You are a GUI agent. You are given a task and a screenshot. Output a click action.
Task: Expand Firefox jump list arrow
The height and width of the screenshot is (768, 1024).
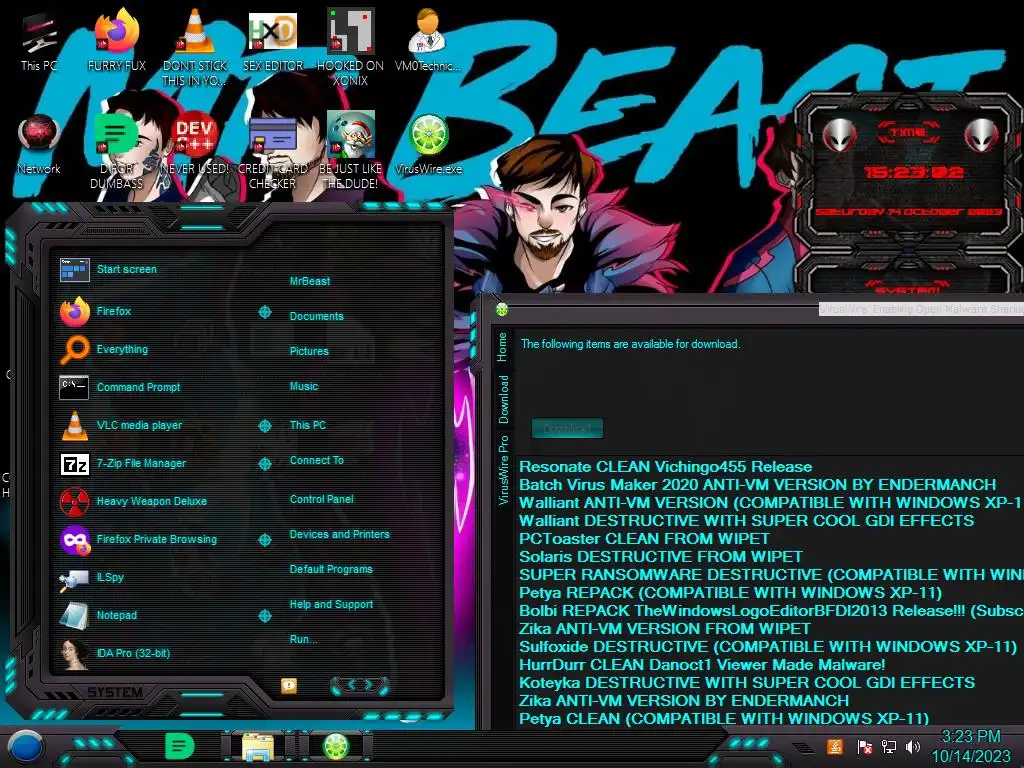[x=264, y=312]
